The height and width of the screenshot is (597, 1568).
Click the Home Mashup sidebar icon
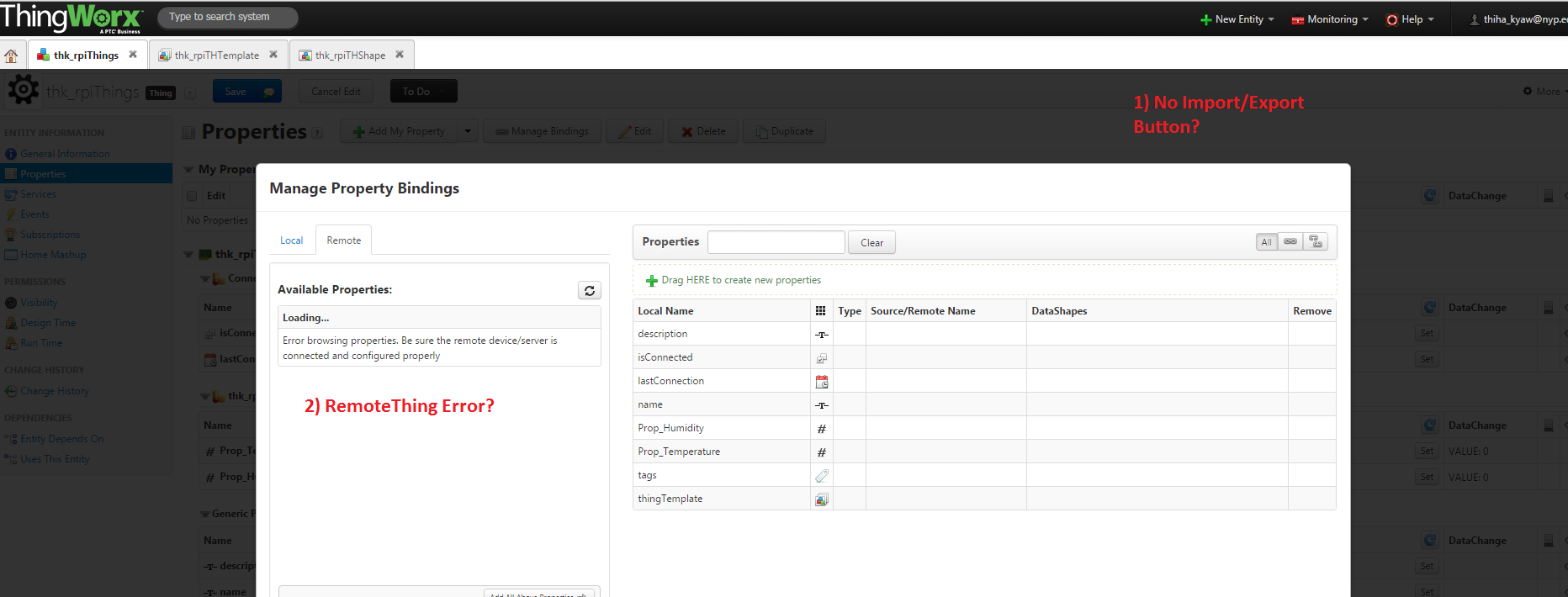11,255
